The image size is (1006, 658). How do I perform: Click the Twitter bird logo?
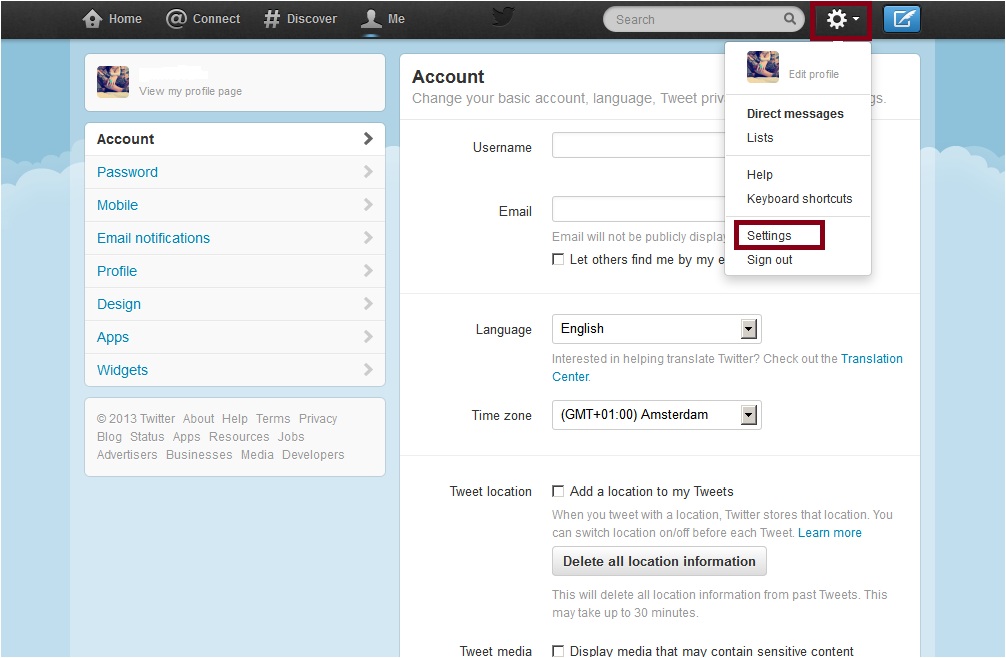pyautogui.click(x=503, y=16)
